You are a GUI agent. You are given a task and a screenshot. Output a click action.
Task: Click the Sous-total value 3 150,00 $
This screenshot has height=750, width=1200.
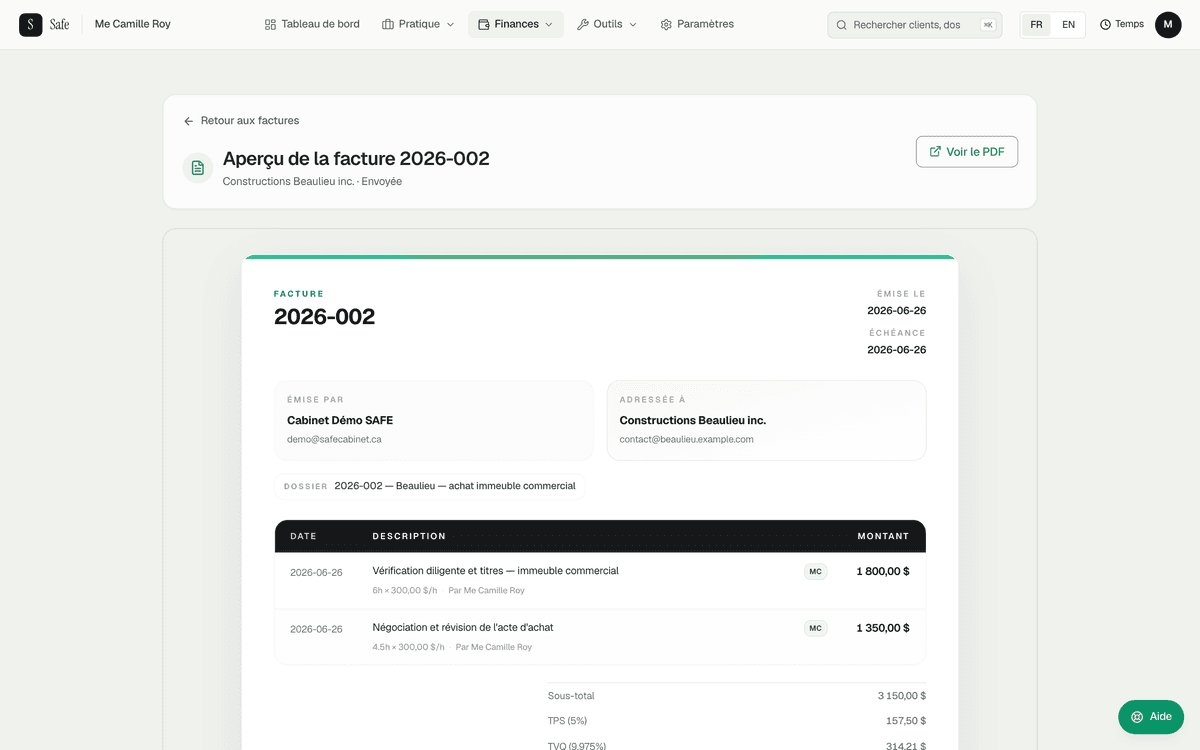tap(902, 696)
